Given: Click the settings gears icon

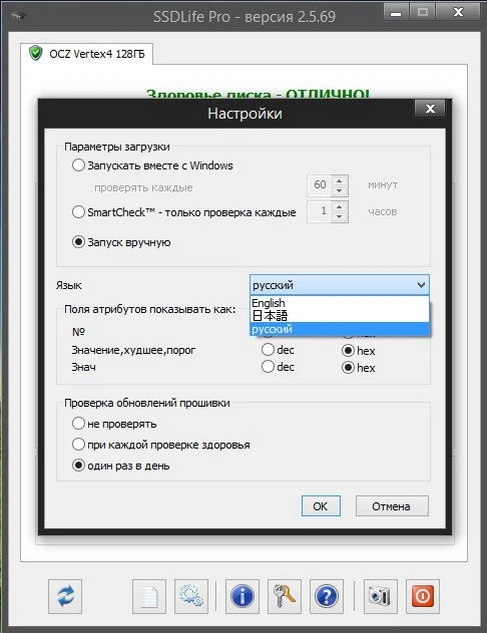Looking at the screenshot, I should 191,596.
